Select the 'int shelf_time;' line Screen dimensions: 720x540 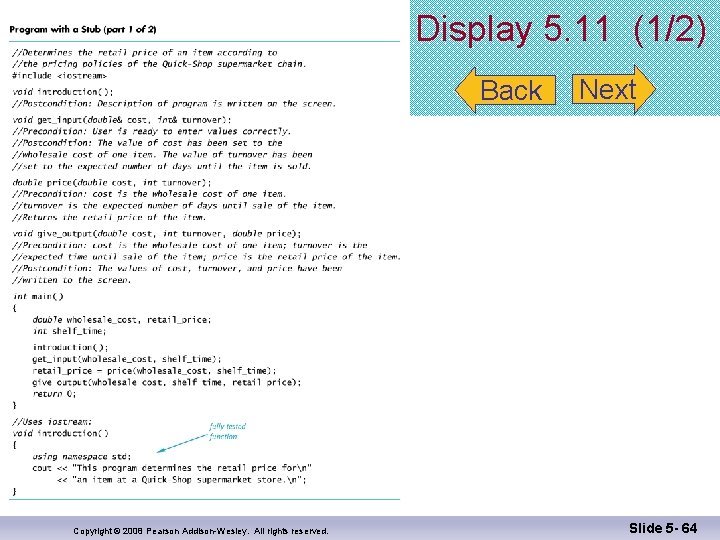pyautogui.click(x=69, y=331)
